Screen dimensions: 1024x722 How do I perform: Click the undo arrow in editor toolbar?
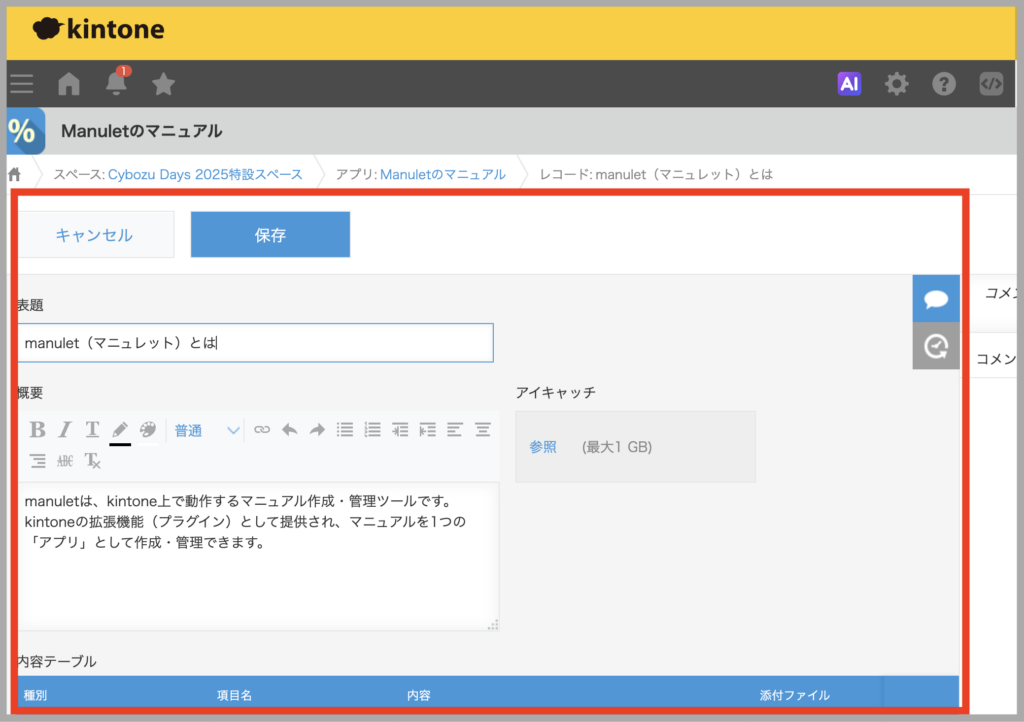(x=289, y=430)
